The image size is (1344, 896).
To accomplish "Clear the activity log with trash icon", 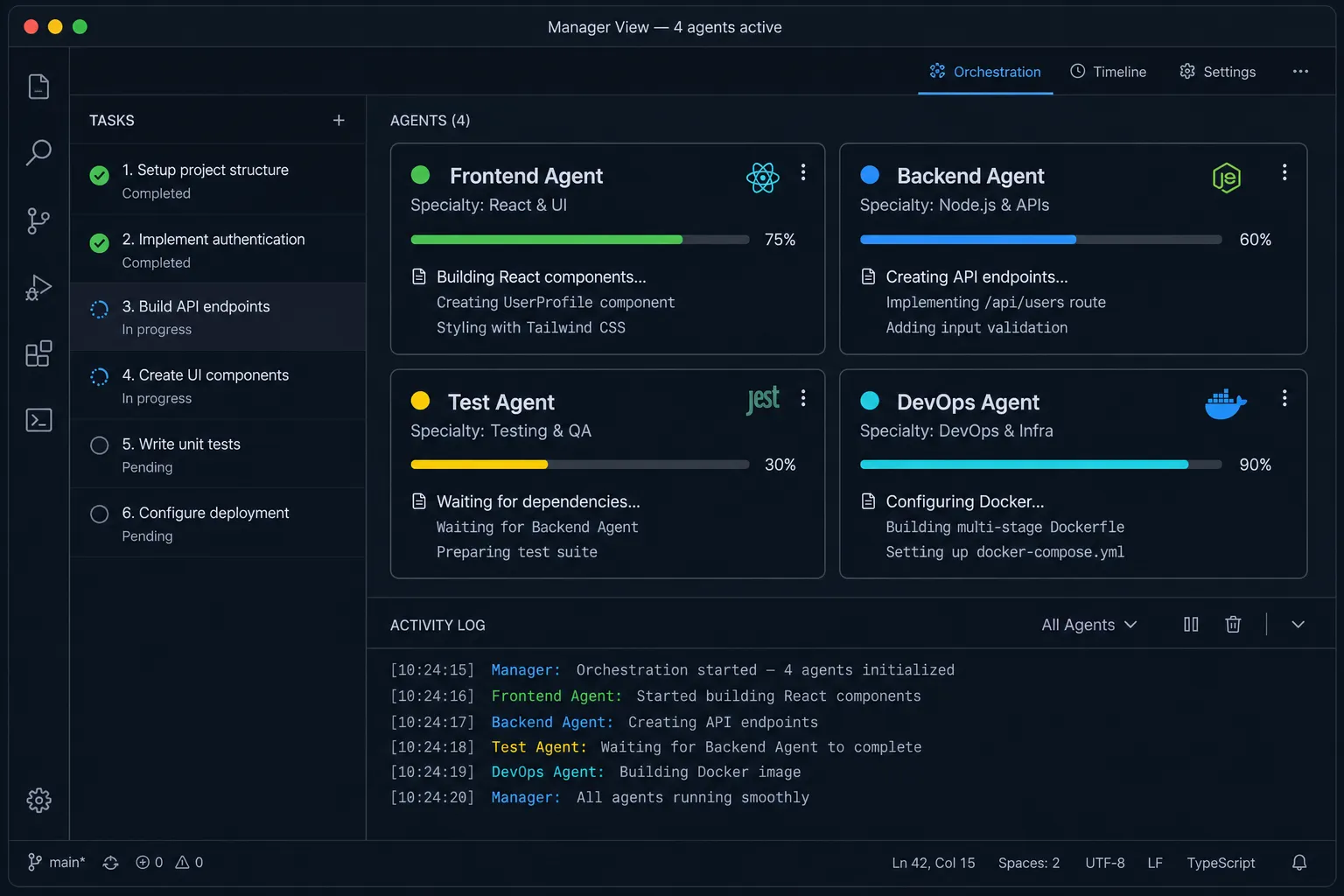I will click(x=1233, y=624).
